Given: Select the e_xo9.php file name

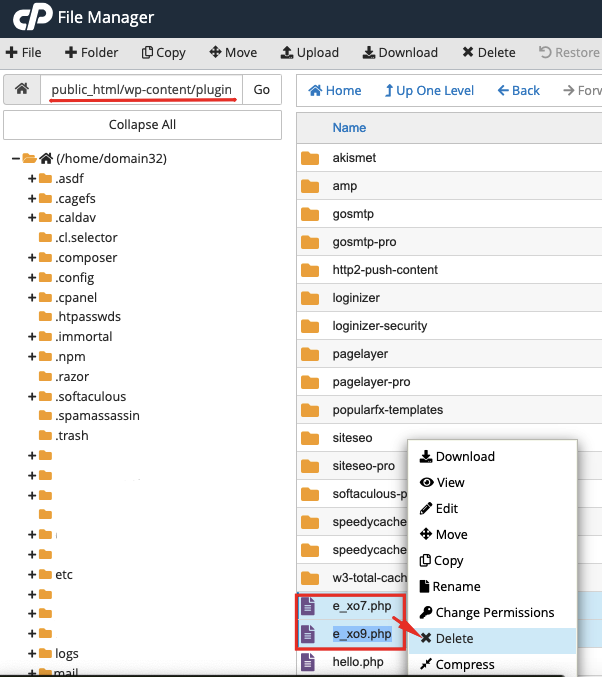Looking at the screenshot, I should coord(362,634).
